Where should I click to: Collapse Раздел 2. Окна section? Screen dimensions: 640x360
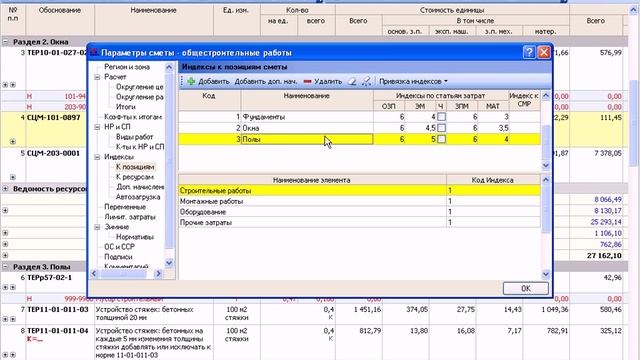point(5,42)
